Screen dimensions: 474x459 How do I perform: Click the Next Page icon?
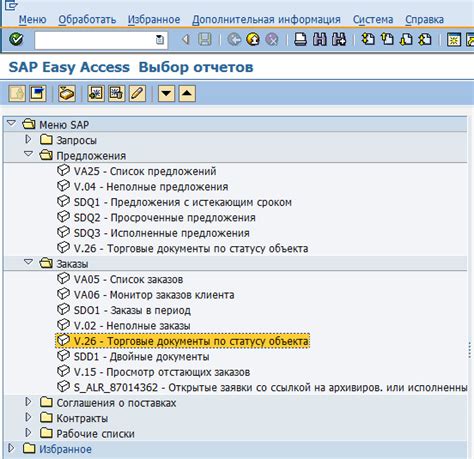pos(406,39)
